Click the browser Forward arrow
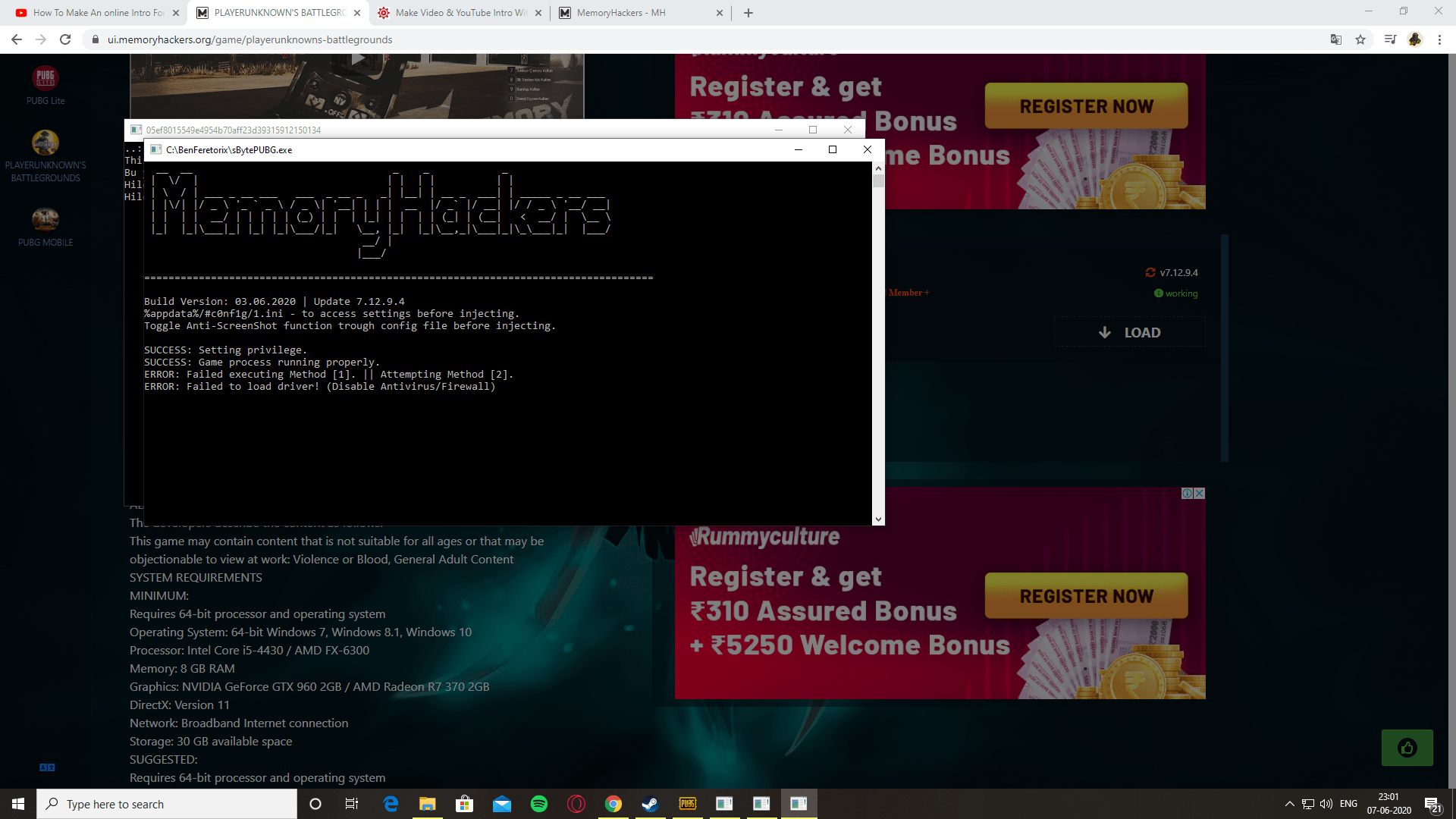1456x819 pixels. 41,39
